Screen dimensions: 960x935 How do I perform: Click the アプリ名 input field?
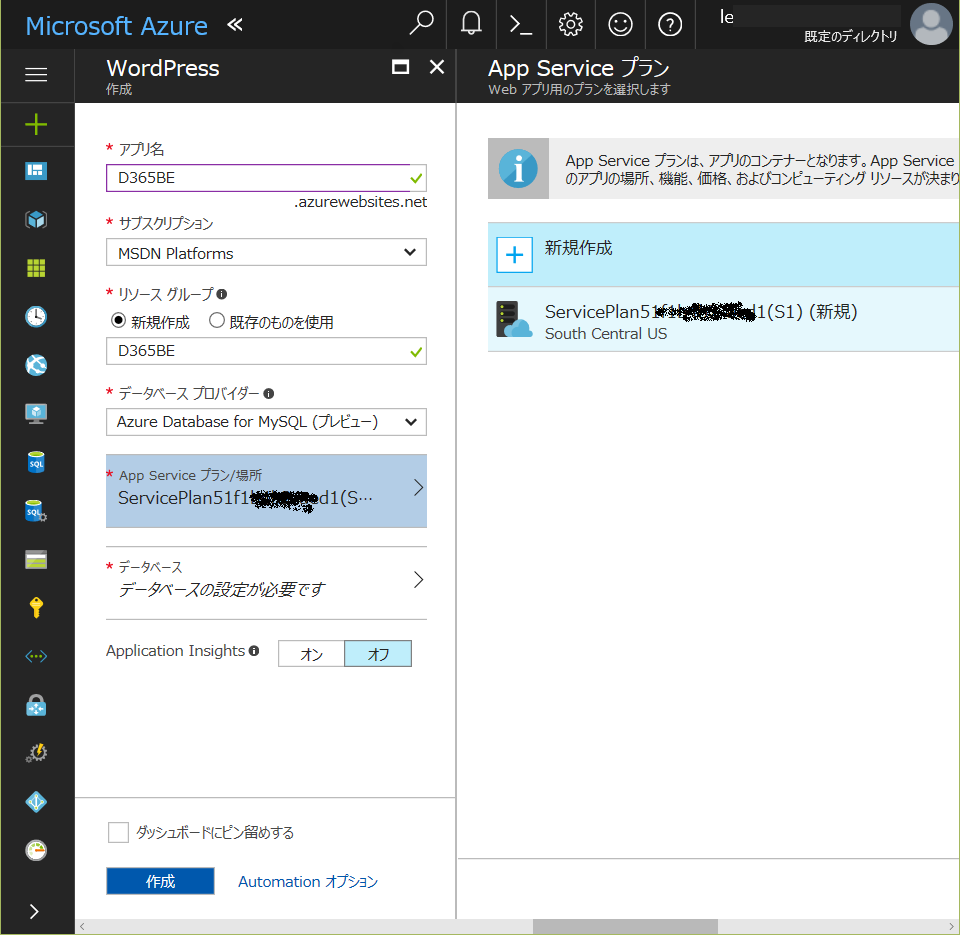tap(266, 178)
